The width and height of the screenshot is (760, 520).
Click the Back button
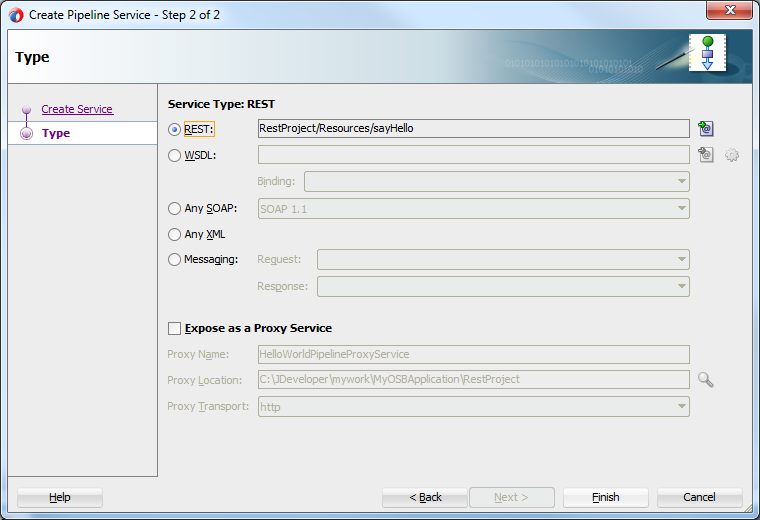click(x=425, y=497)
